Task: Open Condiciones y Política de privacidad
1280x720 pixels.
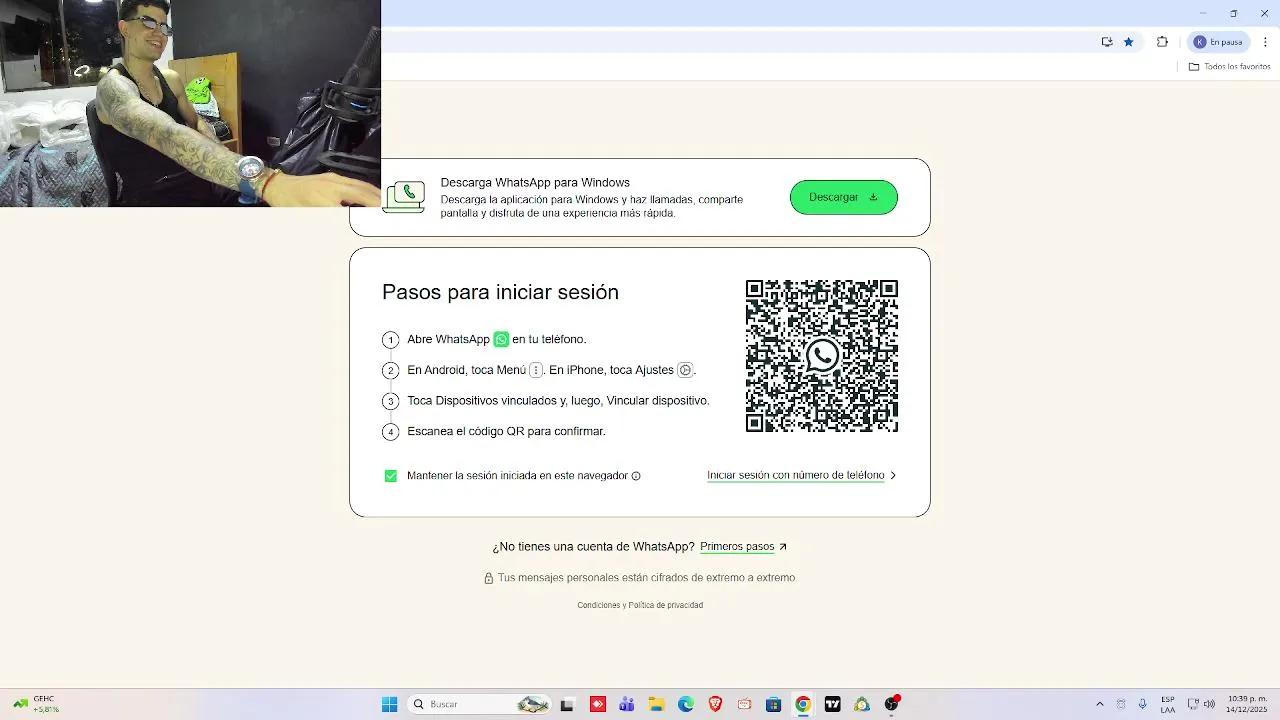Action: 640,605
